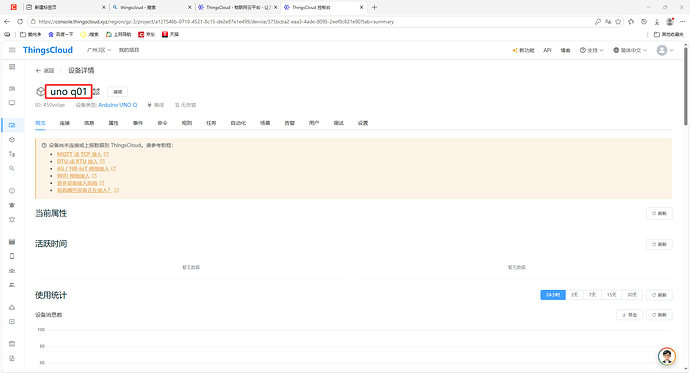Click the 编辑 edit button beside device name
The width and height of the screenshot is (690, 373).
pos(117,92)
